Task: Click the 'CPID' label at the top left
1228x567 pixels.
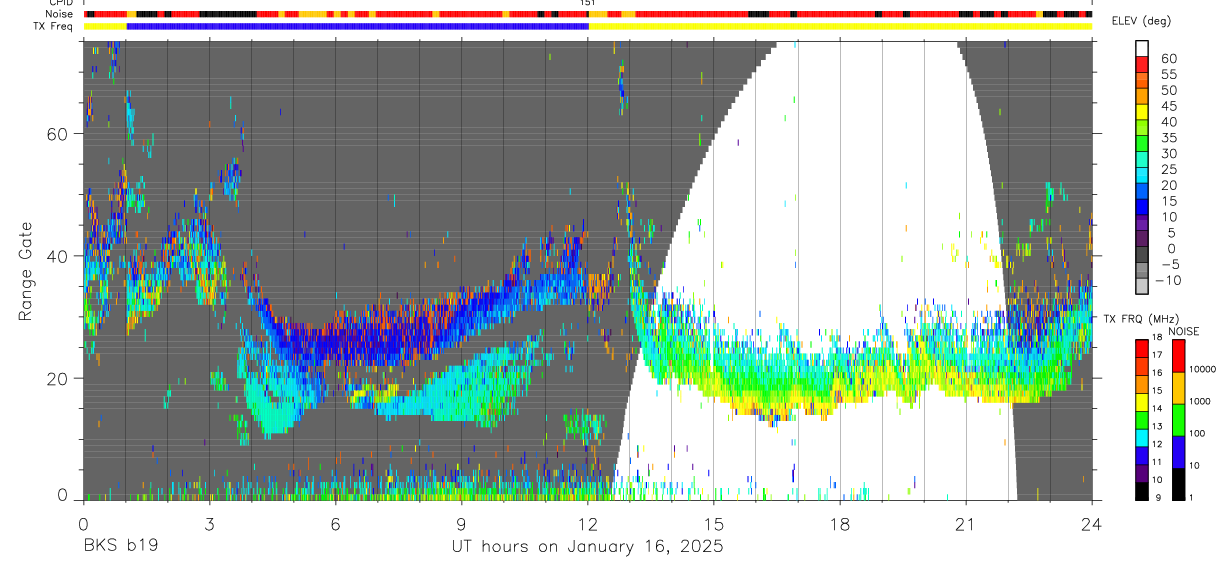Action: tap(63, 3)
